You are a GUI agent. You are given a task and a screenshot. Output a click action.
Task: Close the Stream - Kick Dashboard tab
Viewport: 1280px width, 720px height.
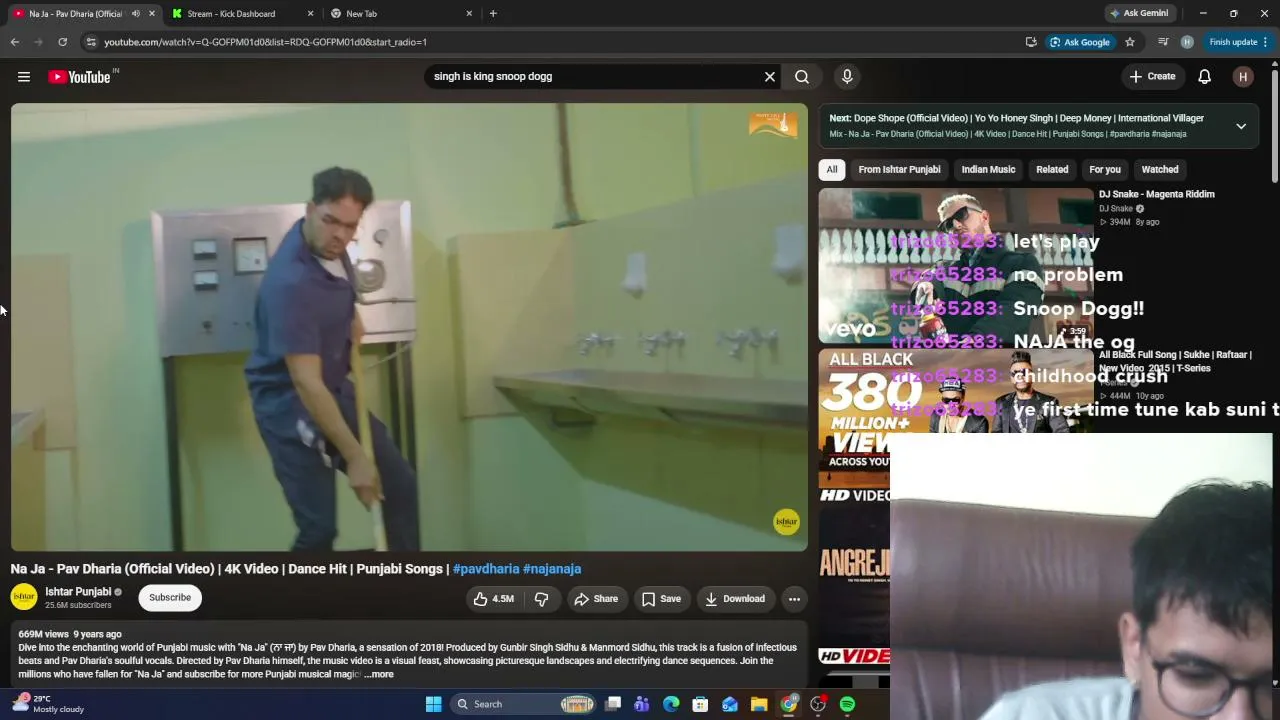point(310,14)
